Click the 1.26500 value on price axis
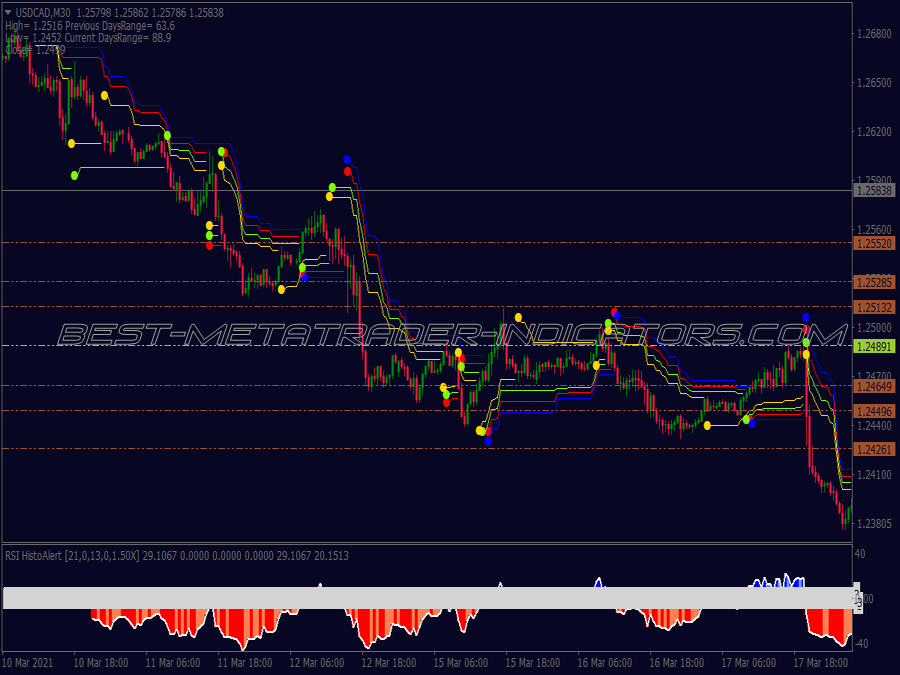The height and width of the screenshot is (675, 900). point(874,83)
